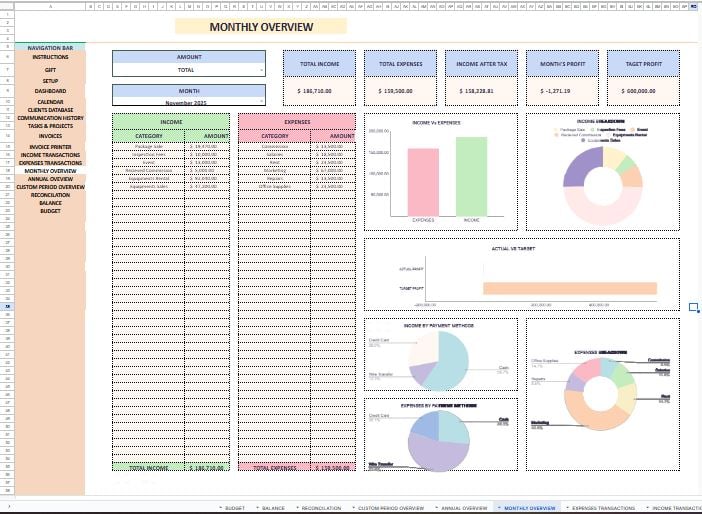
Task: Open the ANNUAL OVERVIEW tab's dropdown arrow
Action: coord(437,508)
